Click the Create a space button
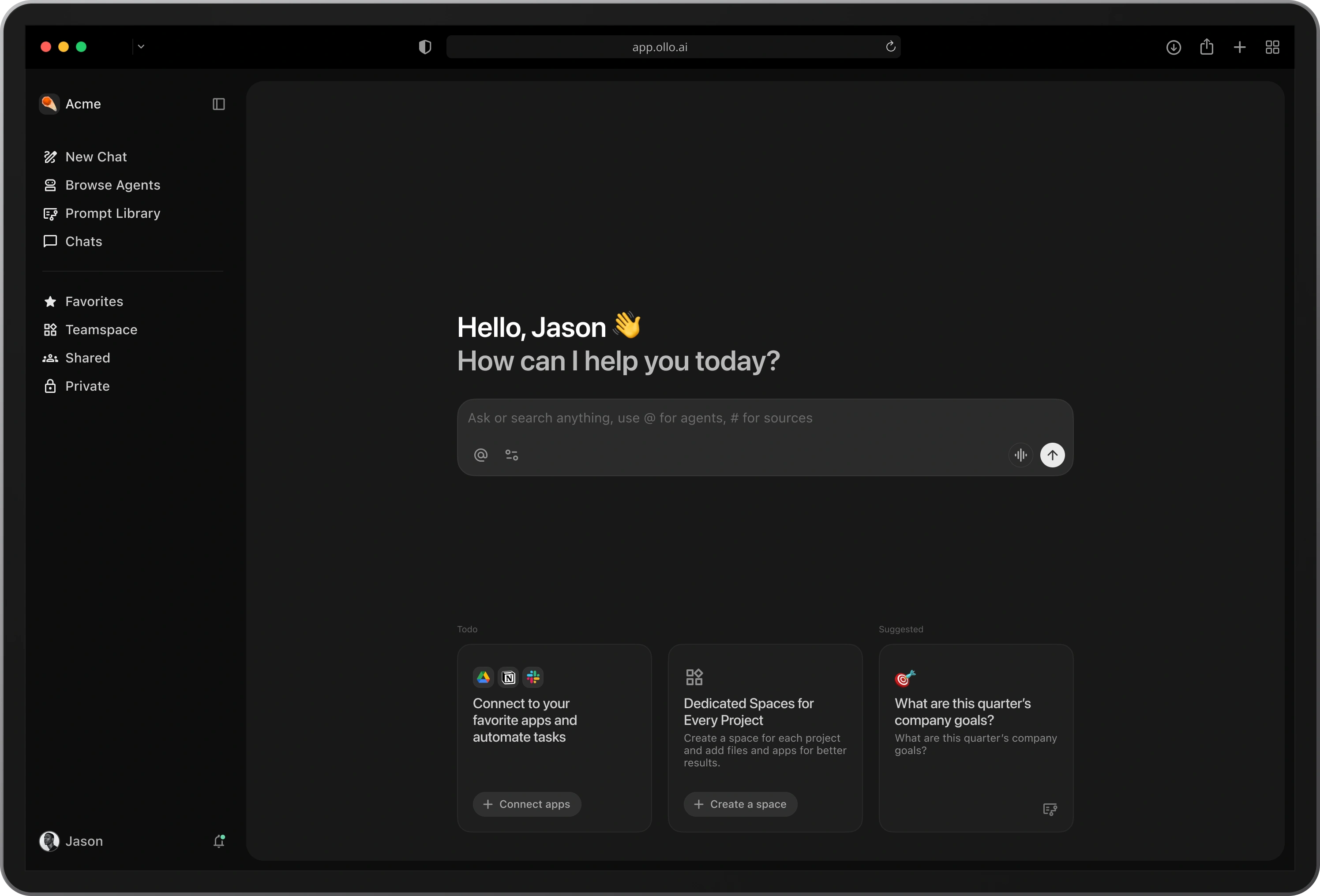This screenshot has width=1320, height=896. (x=740, y=804)
